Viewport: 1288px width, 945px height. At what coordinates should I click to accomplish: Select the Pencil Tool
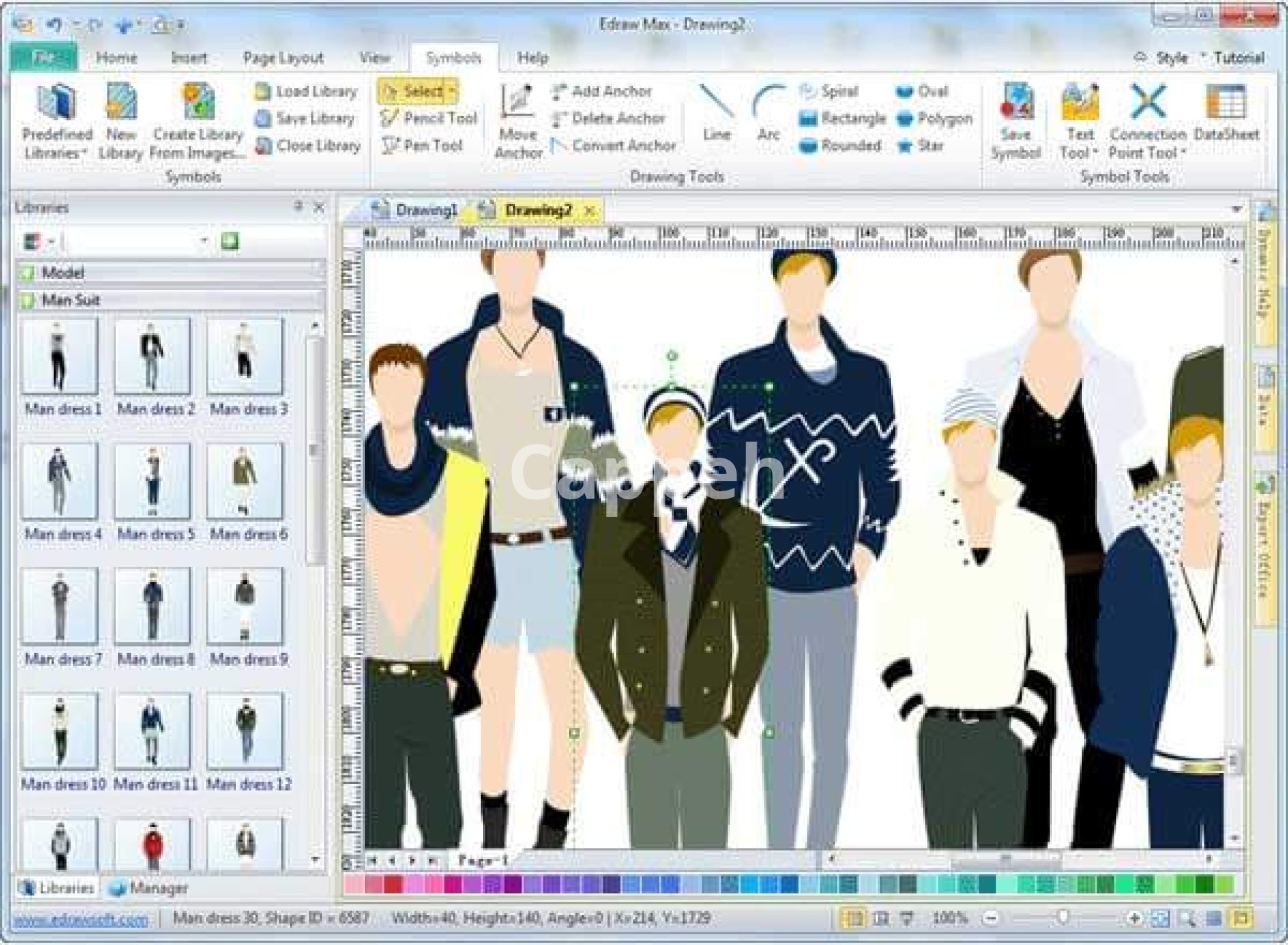(429, 119)
